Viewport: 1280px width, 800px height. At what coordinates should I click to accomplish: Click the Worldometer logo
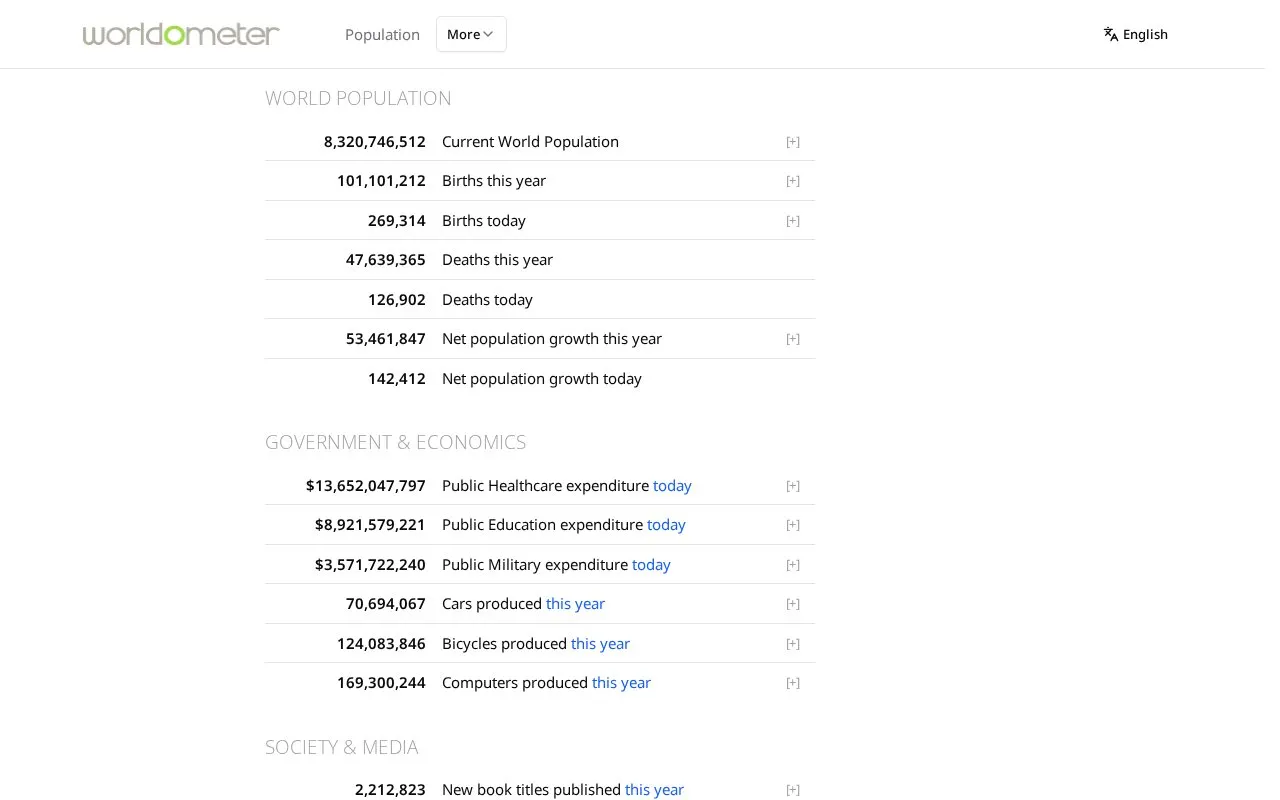[181, 34]
